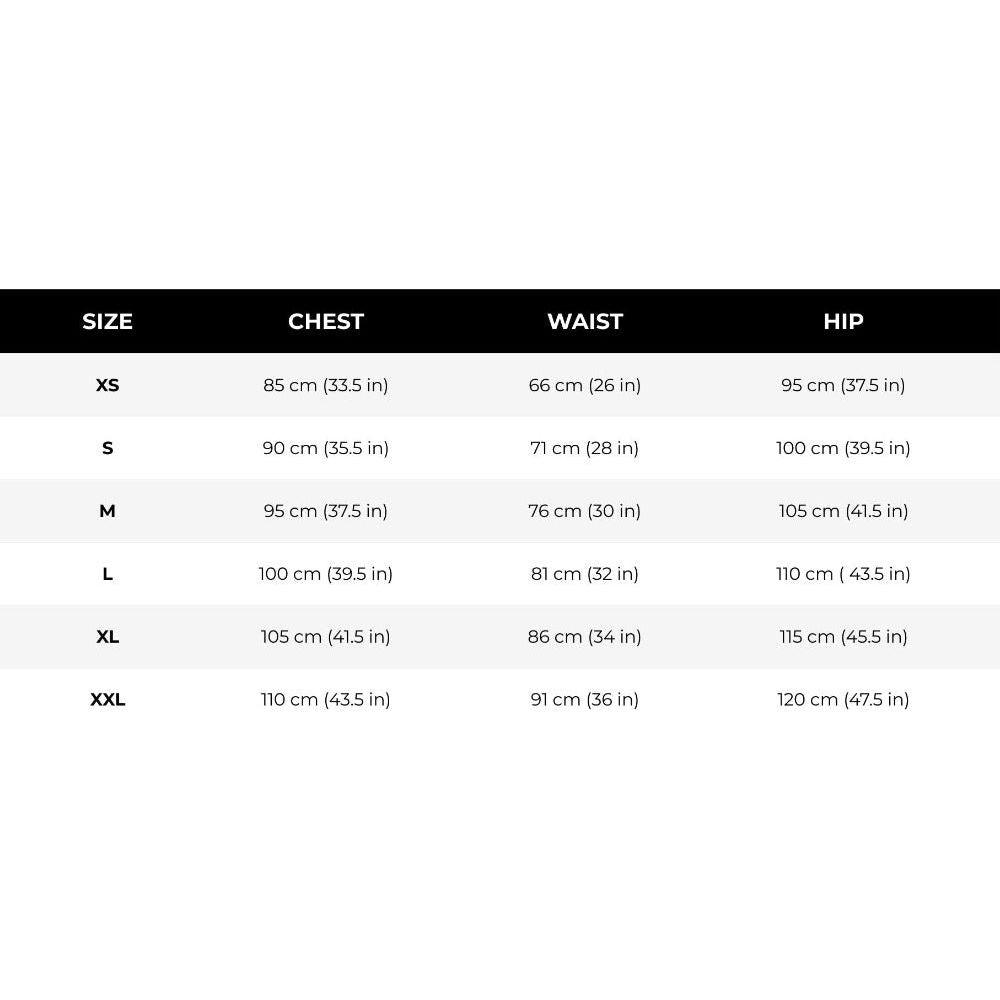This screenshot has height=1000, width=1000.
Task: Select the XS size label
Action: pos(107,385)
